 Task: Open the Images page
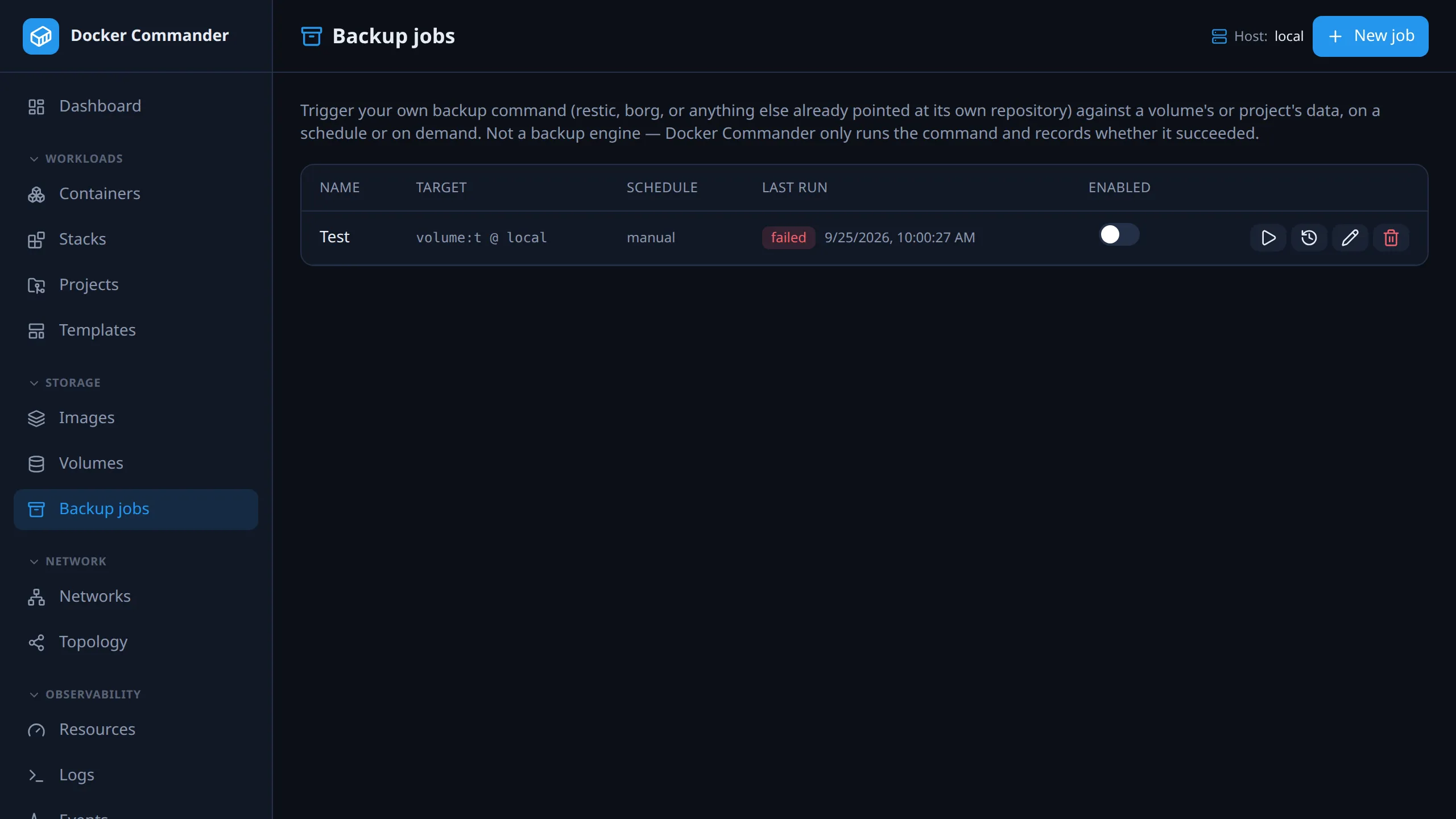(136, 418)
